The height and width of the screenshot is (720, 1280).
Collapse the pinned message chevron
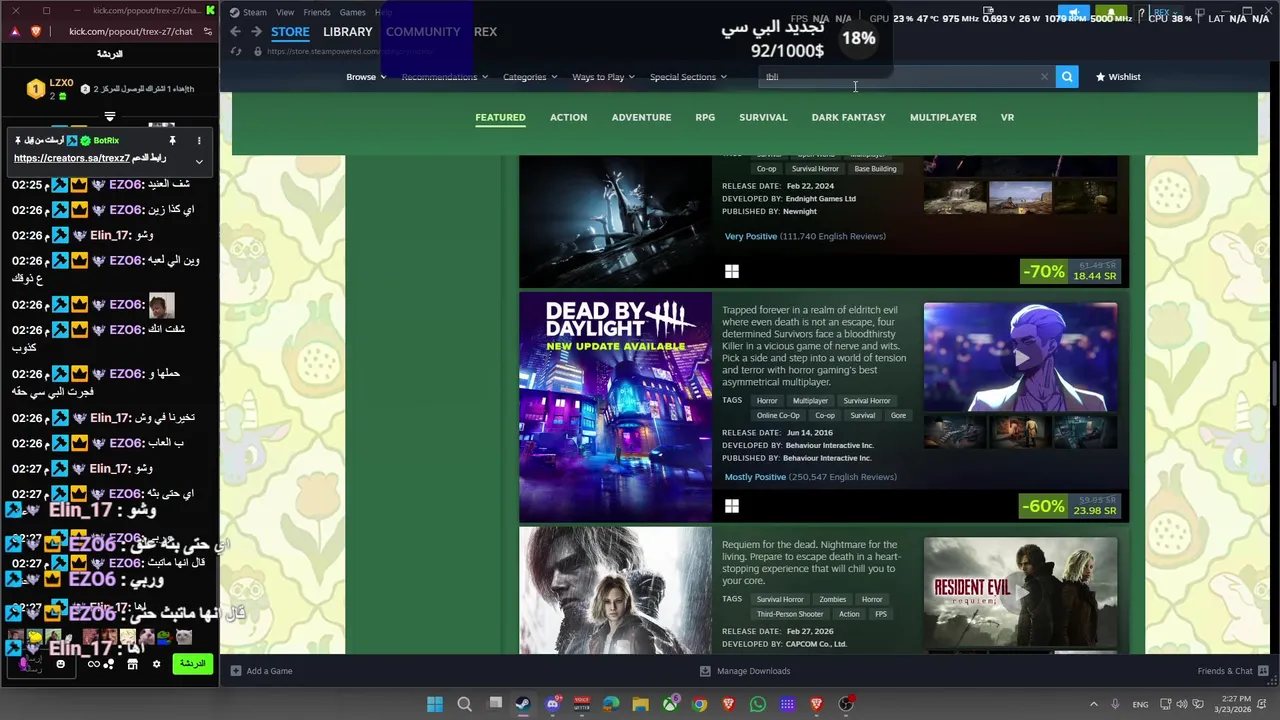tap(199, 162)
